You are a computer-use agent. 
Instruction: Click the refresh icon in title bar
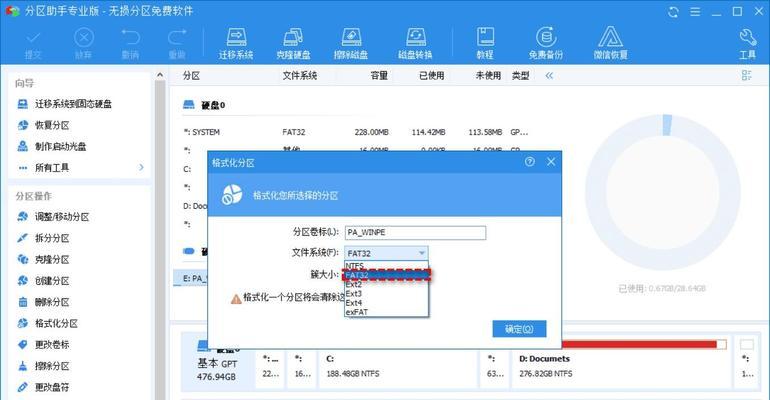coord(673,12)
